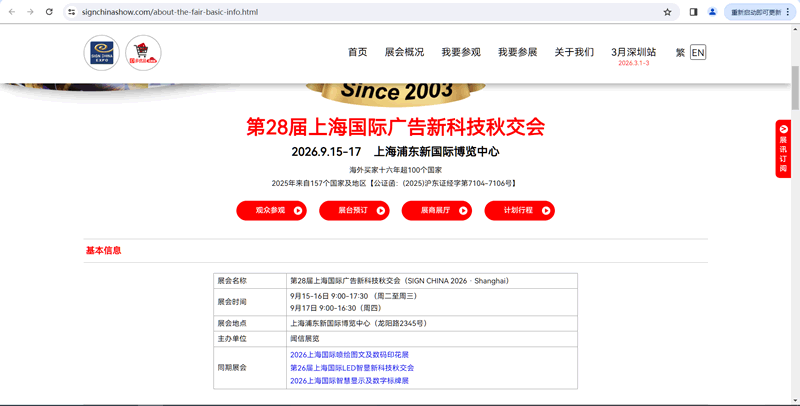Go to 首页 home page

pos(357,52)
